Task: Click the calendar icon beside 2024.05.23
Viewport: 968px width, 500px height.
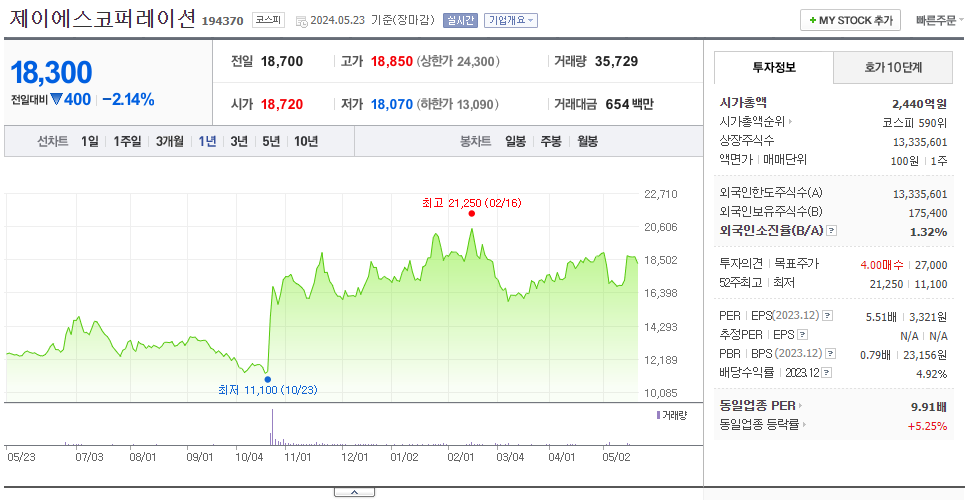Action: point(302,21)
